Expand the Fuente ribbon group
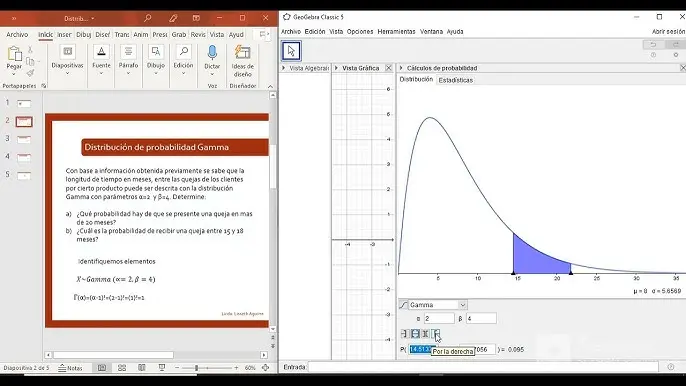Viewport: 686px width, 386px height. coord(101,74)
